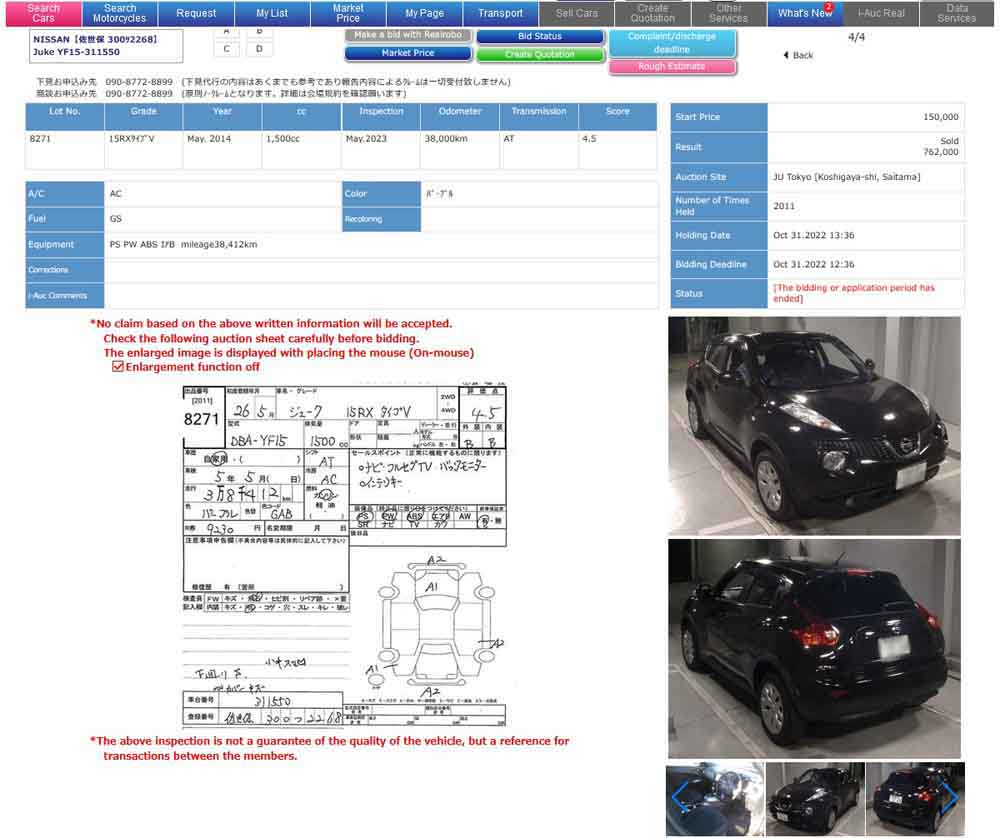This screenshot has width=1000, height=838.
Task: Open the large rear-view photo of the Juke
Action: point(814,649)
